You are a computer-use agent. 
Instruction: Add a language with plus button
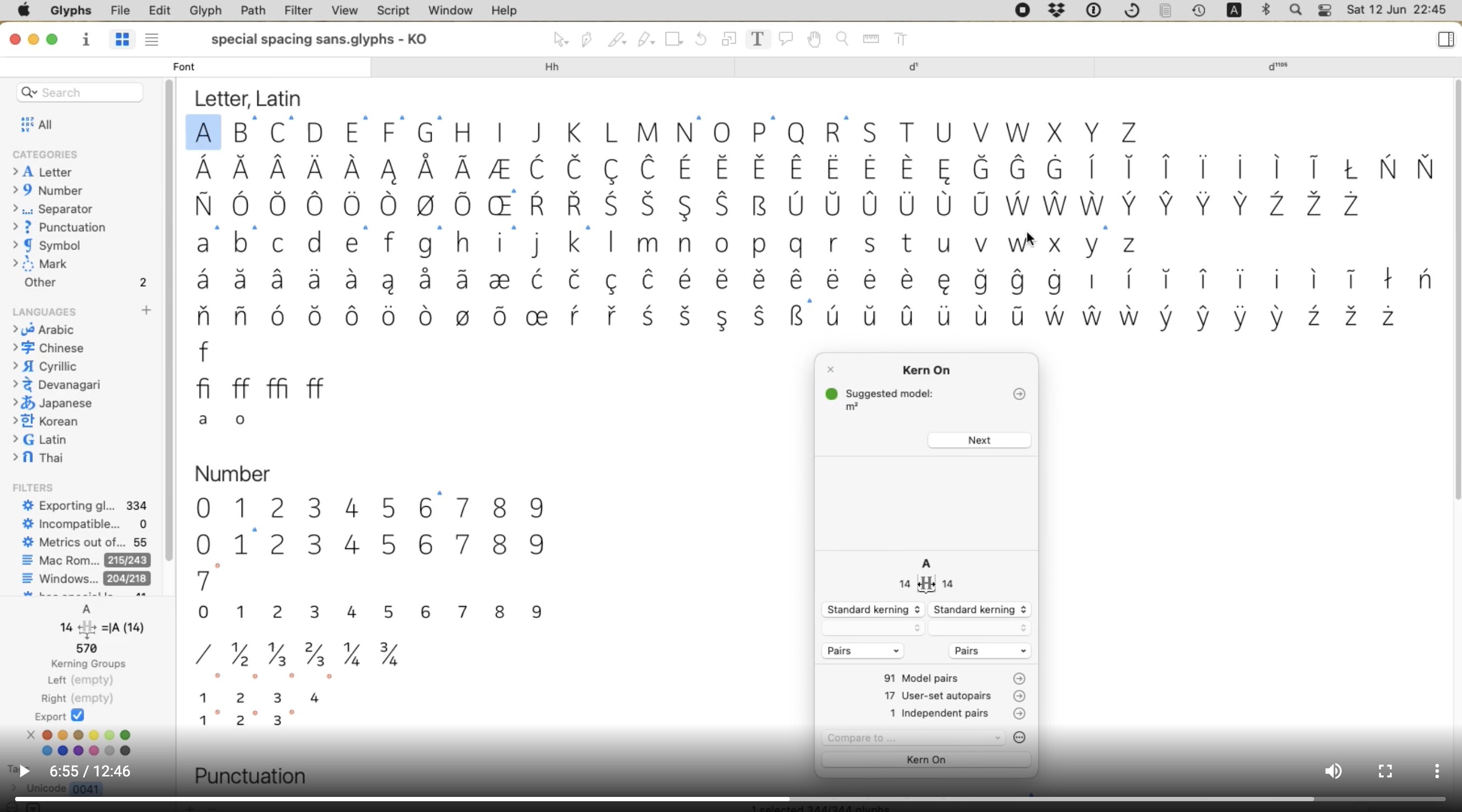coord(146,311)
